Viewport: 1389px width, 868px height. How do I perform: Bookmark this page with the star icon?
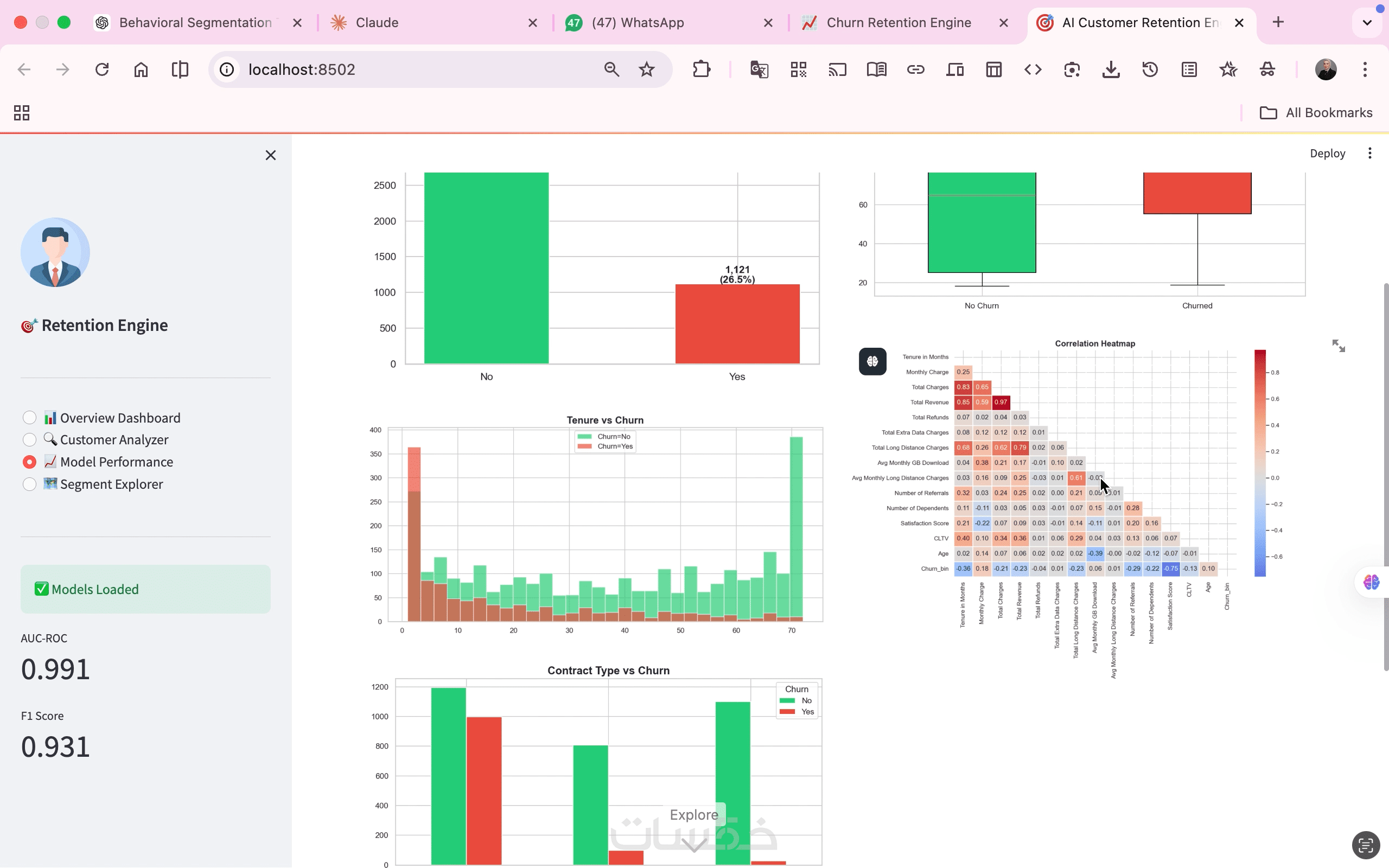pyautogui.click(x=646, y=70)
